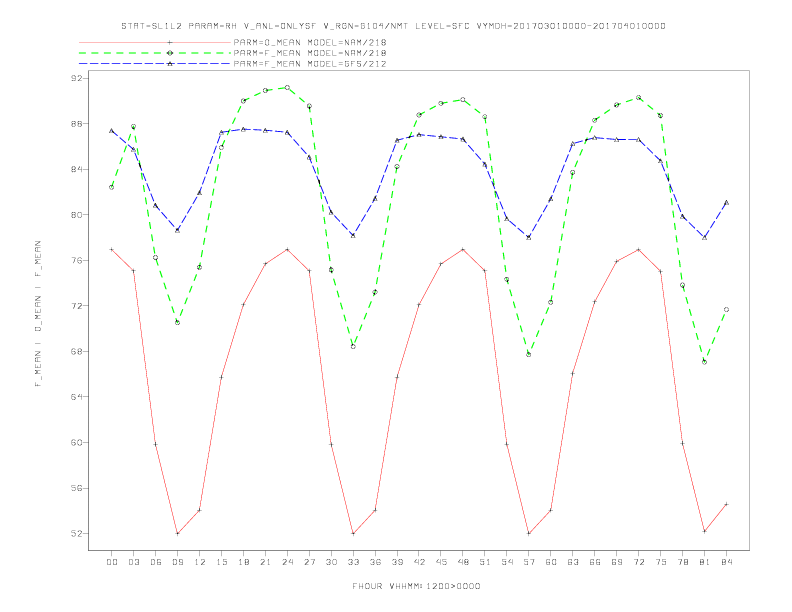This screenshot has width=792, height=612.
Task: Click x-axis forecast hour label 60
Action: coord(551,562)
